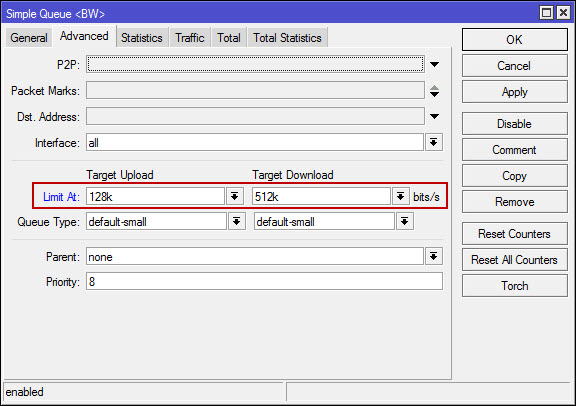Launch Torch for this queue
This screenshot has height=406, width=576.
pos(514,286)
